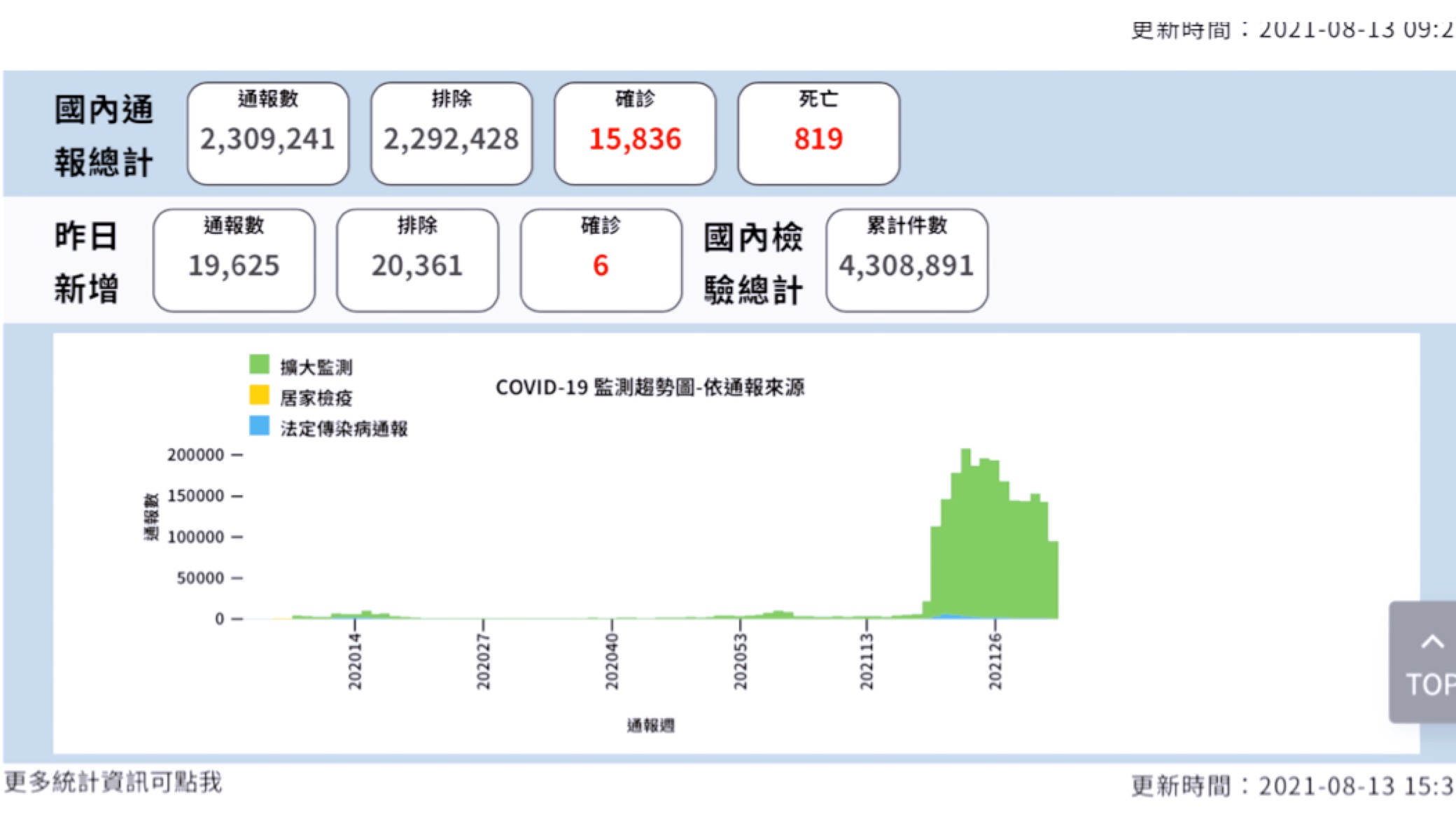Click the green 擴大監測 legend swatch
The image size is (1456, 819).
(x=260, y=365)
